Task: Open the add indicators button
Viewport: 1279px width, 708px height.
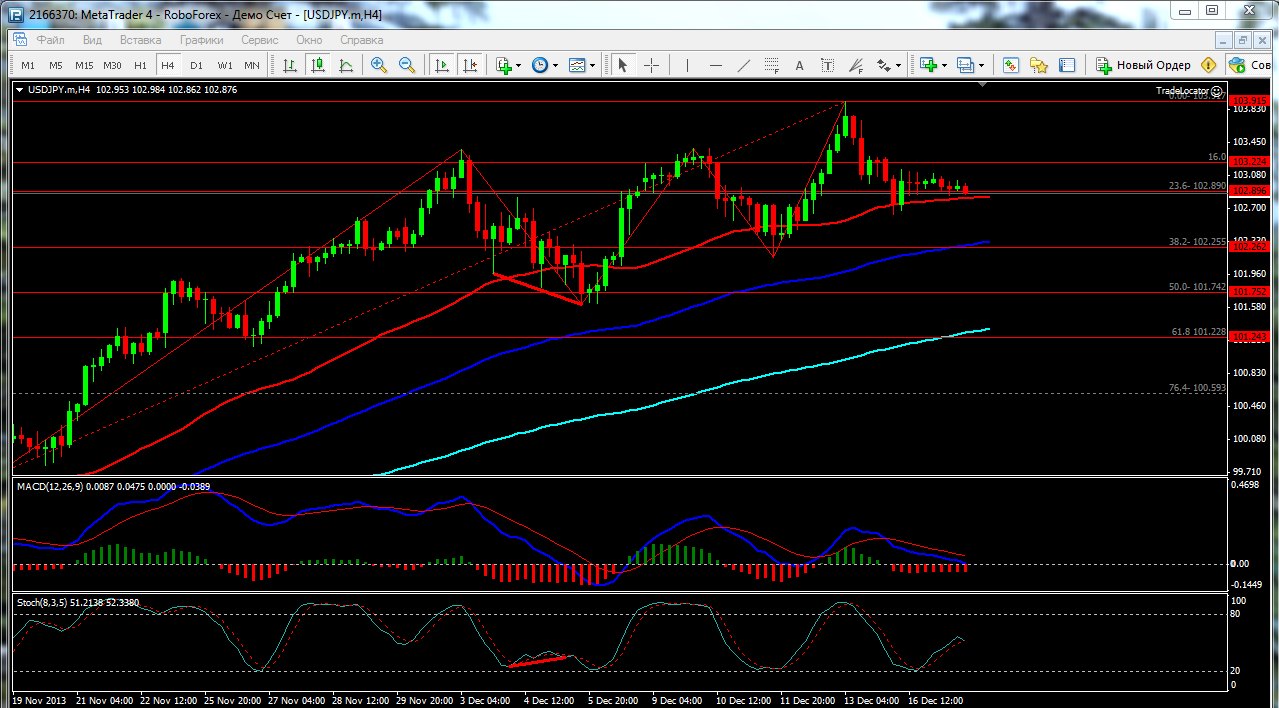Action: pyautogui.click(x=504, y=65)
